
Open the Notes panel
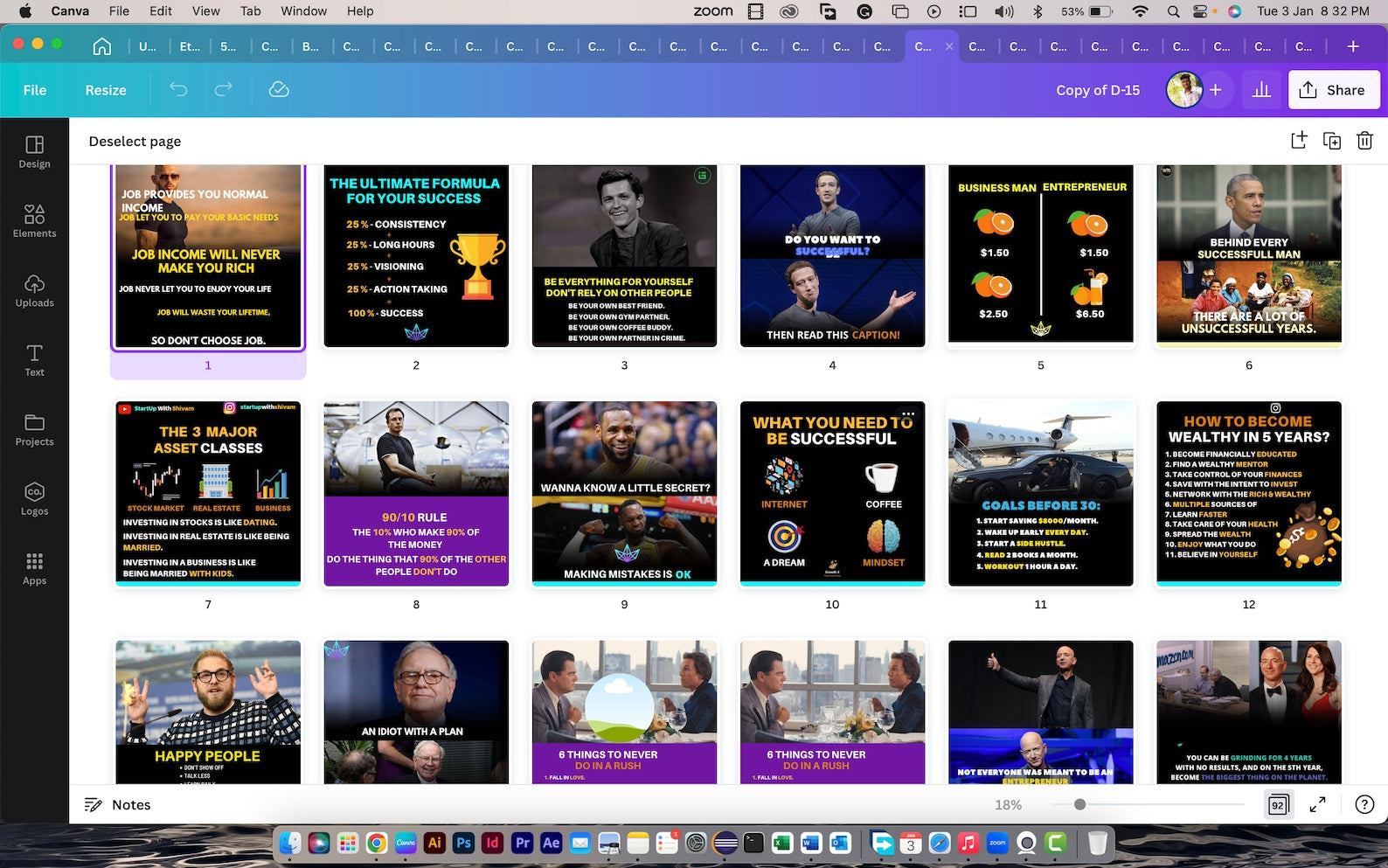[x=117, y=805]
